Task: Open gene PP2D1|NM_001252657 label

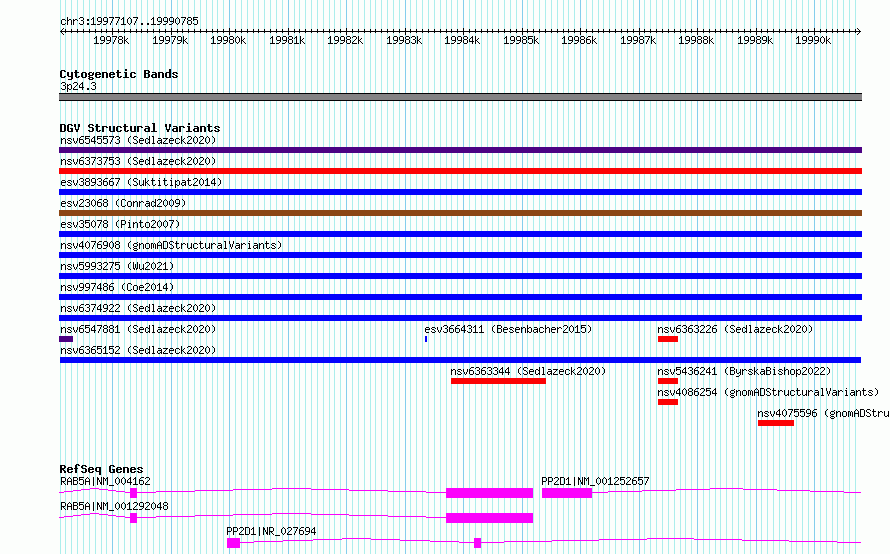Action: 595,481
